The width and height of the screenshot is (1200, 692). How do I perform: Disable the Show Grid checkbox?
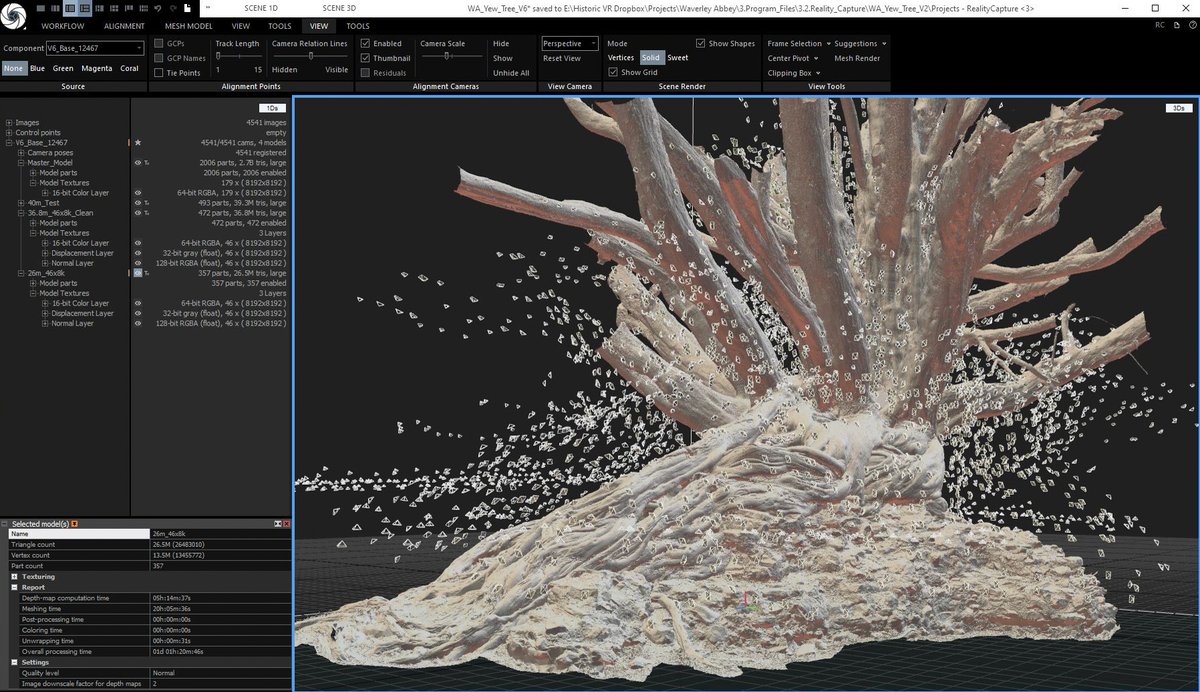[x=613, y=73]
